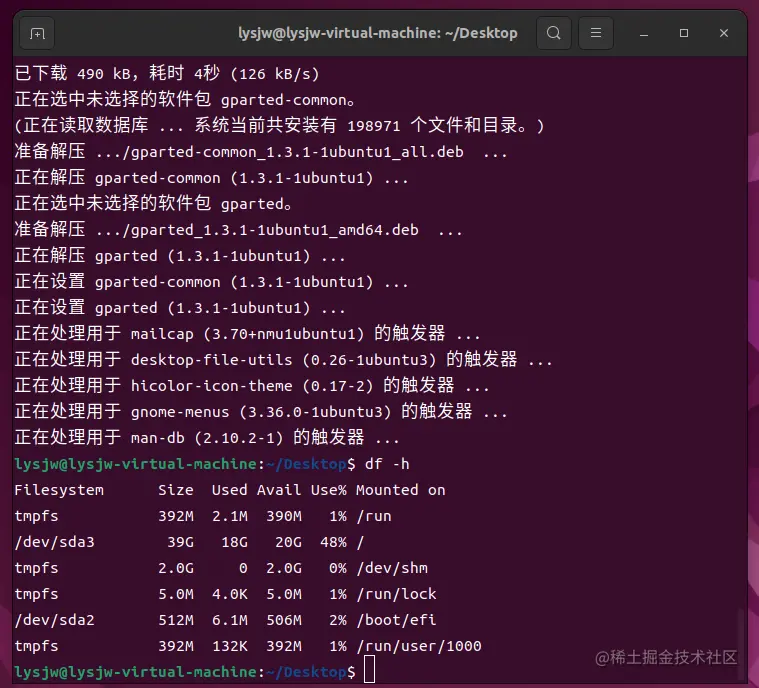
Task: Click the '/boot/efi' mount point
Action: pos(396,620)
